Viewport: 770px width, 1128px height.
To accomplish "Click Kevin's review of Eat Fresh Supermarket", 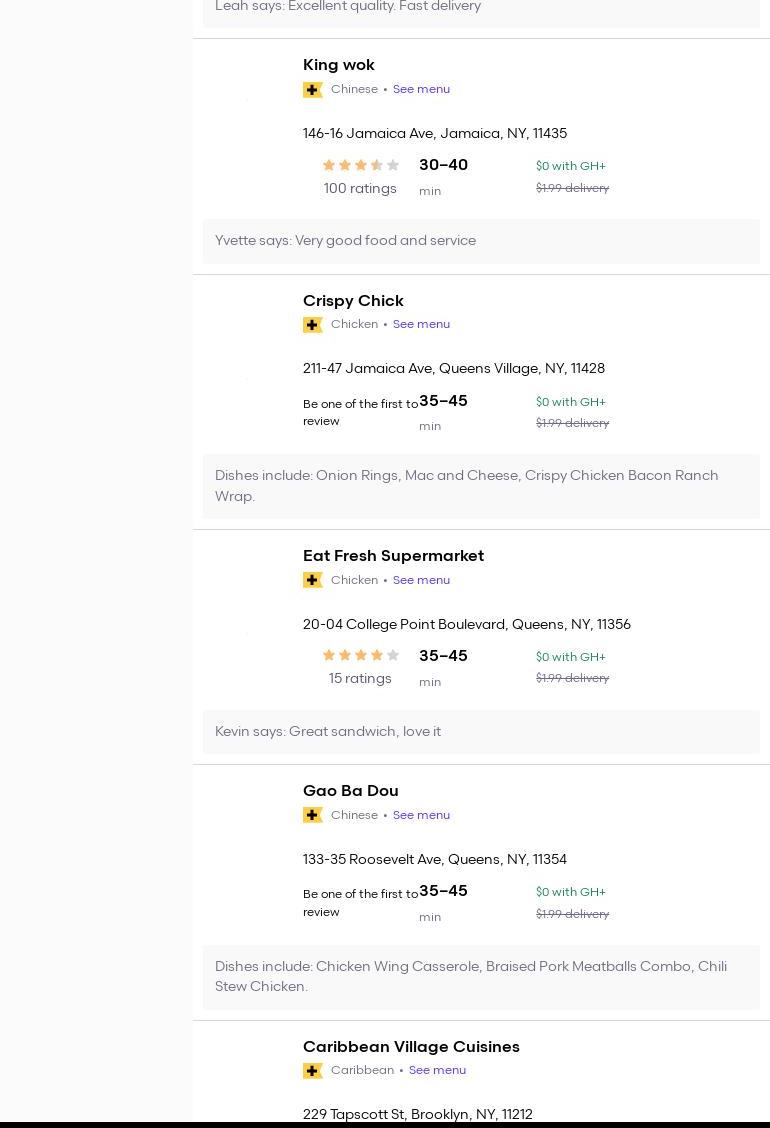I will [x=328, y=732].
